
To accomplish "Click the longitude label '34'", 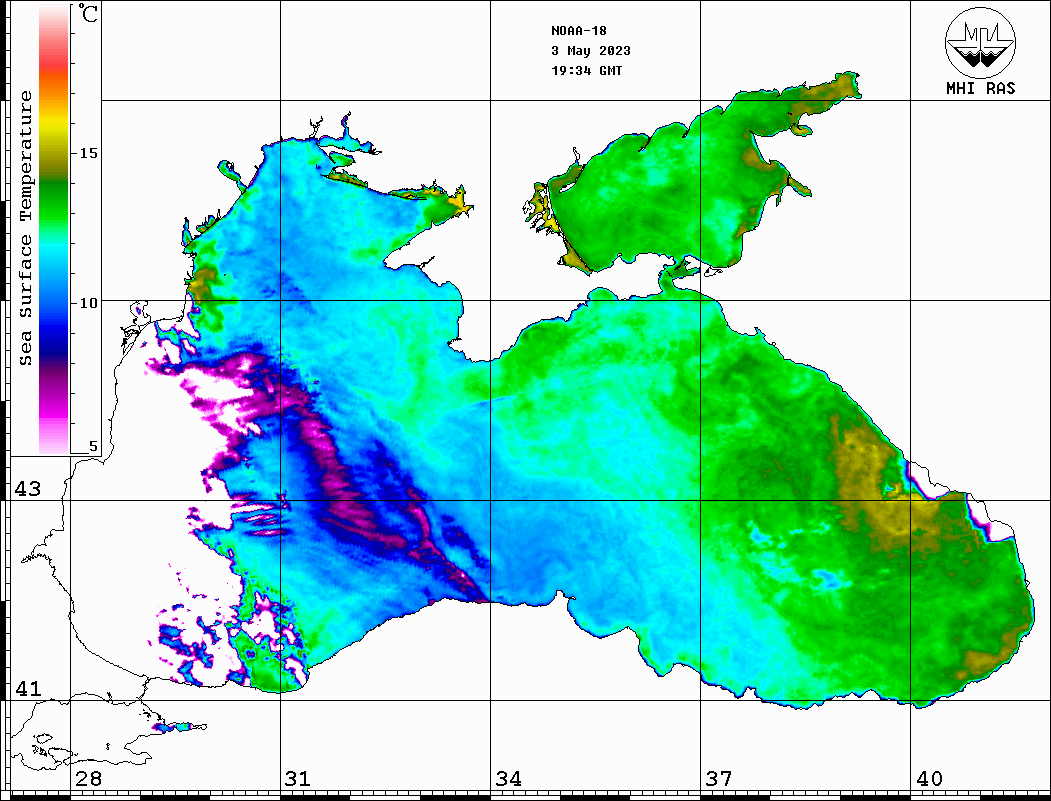I will [508, 778].
